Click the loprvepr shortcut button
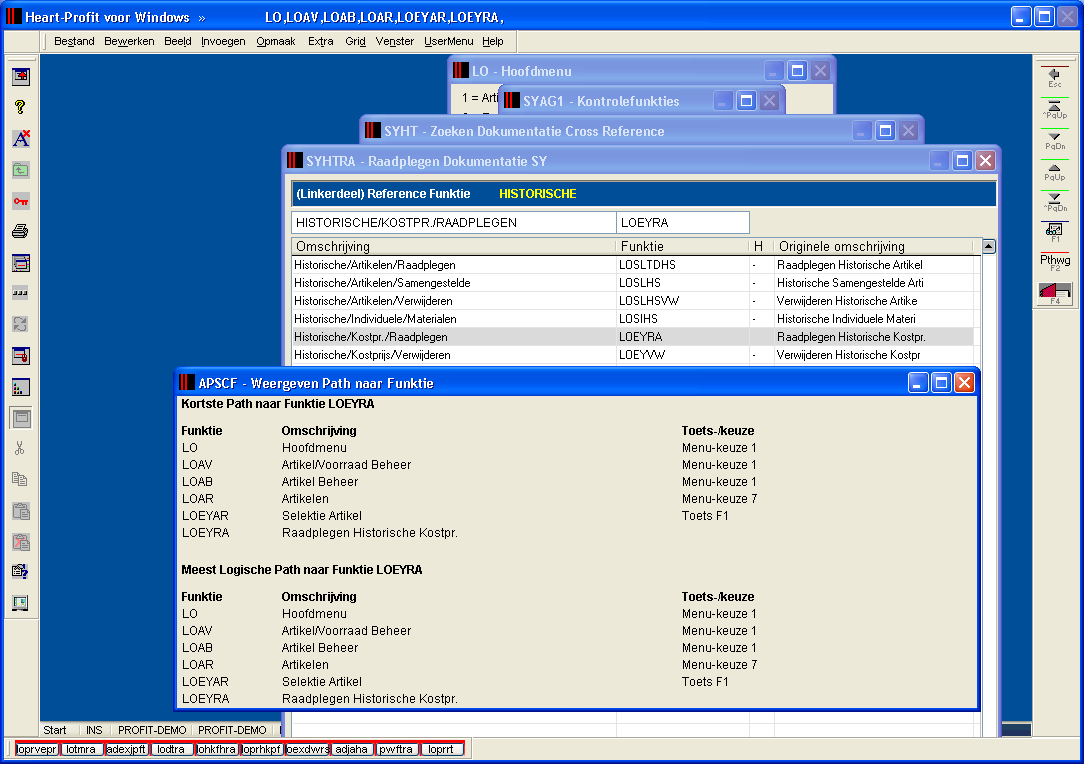Image resolution: width=1084 pixels, height=764 pixels. click(37, 749)
